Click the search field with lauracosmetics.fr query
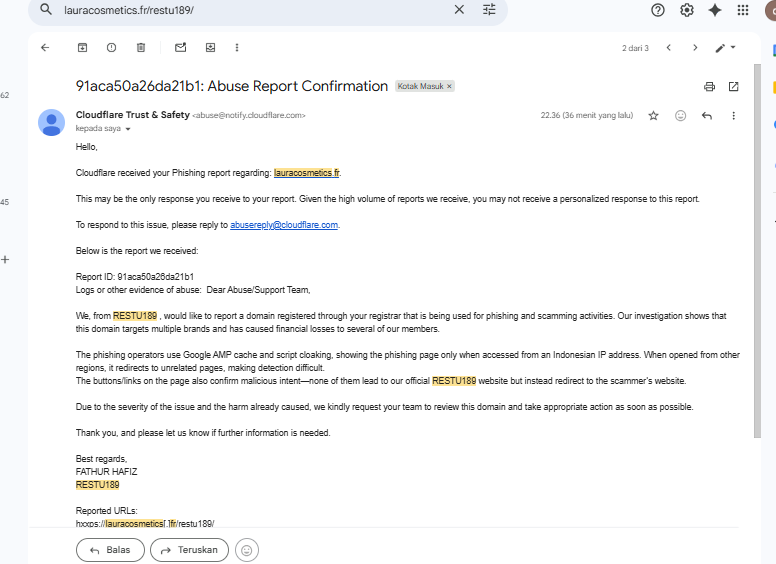The height and width of the screenshot is (564, 776). point(252,10)
